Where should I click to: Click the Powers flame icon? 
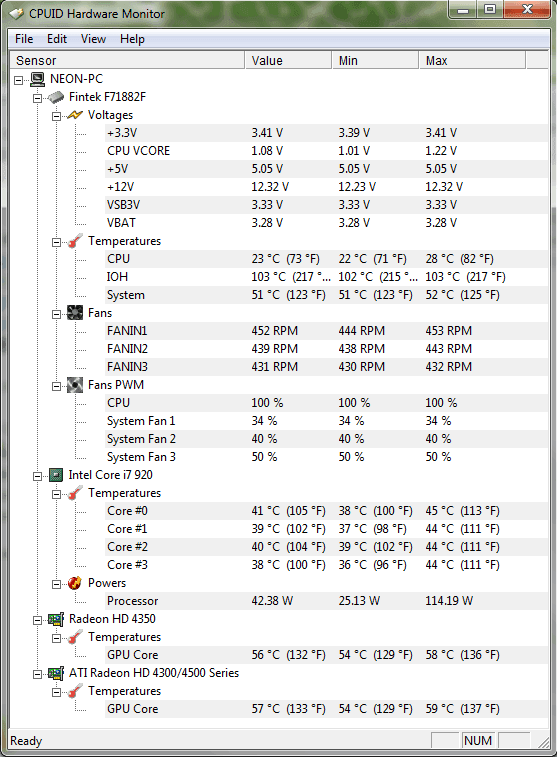tap(75, 583)
